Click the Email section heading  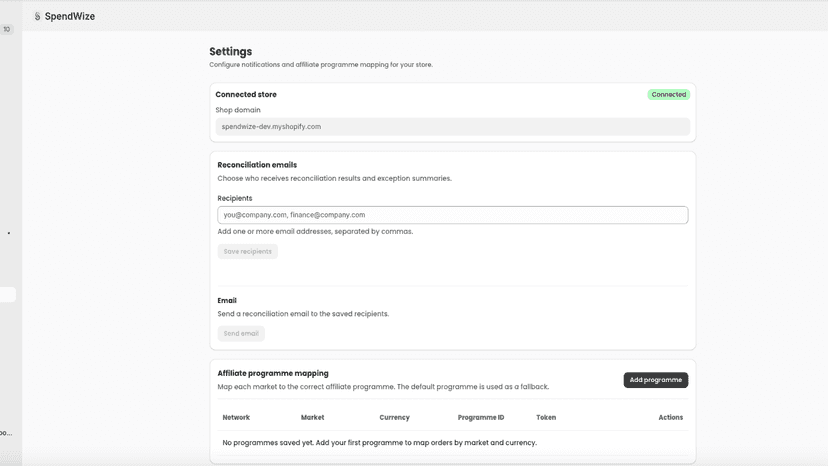tap(227, 301)
